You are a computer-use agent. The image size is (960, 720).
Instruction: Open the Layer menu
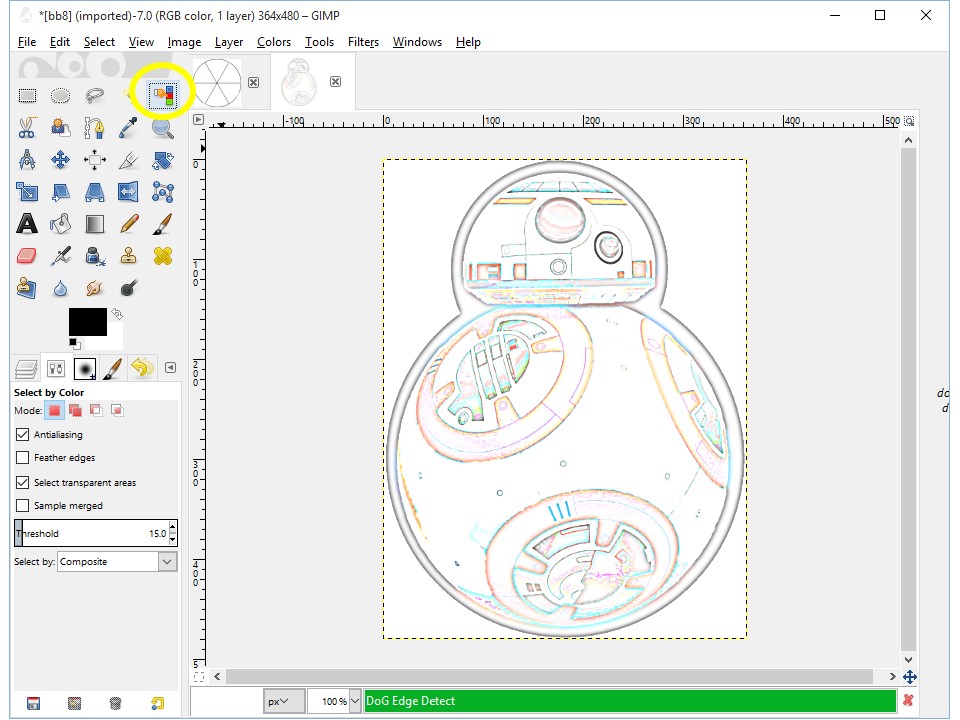click(229, 42)
